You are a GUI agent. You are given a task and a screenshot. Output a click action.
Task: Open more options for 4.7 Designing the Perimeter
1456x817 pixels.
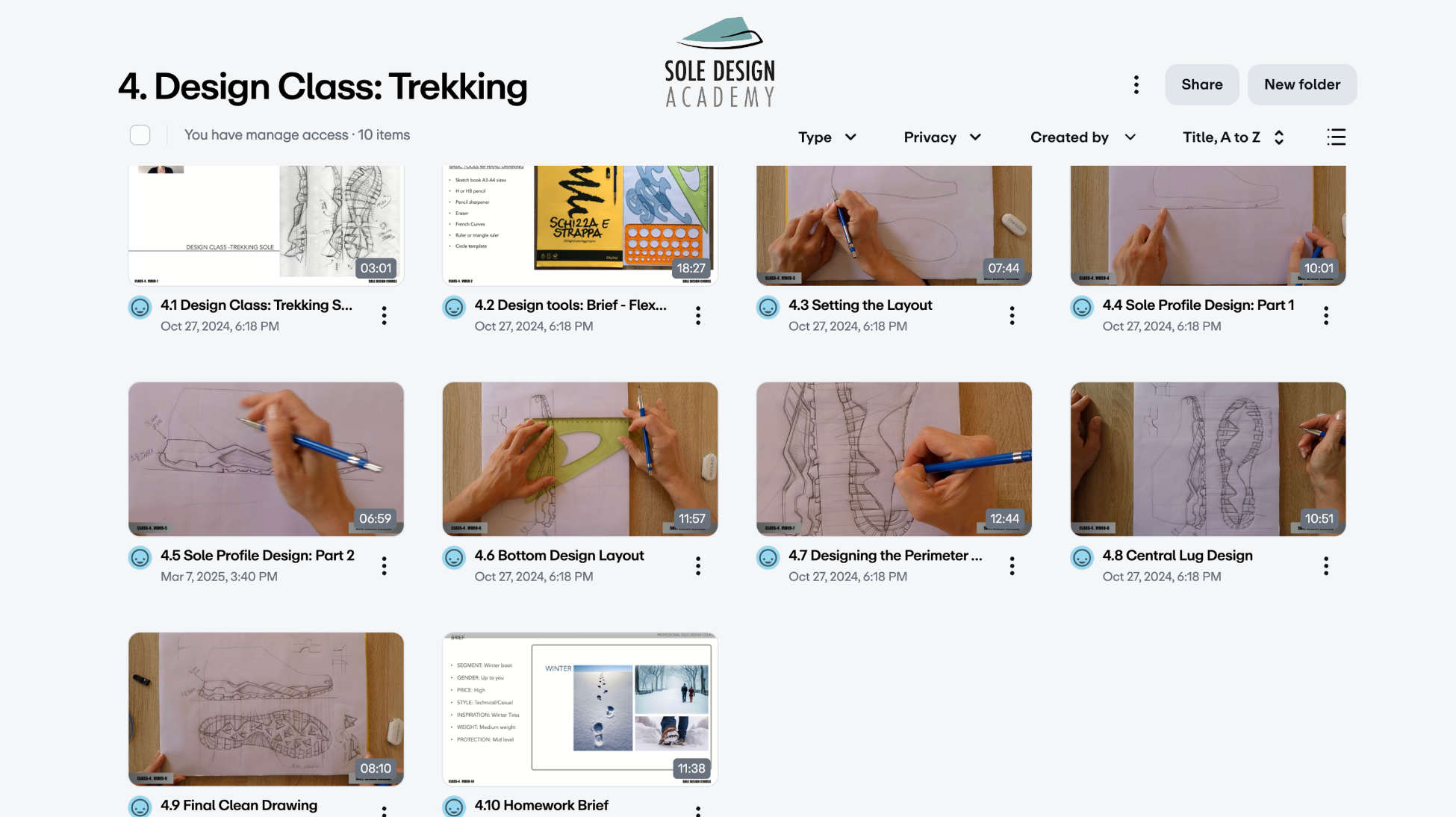(x=1012, y=565)
